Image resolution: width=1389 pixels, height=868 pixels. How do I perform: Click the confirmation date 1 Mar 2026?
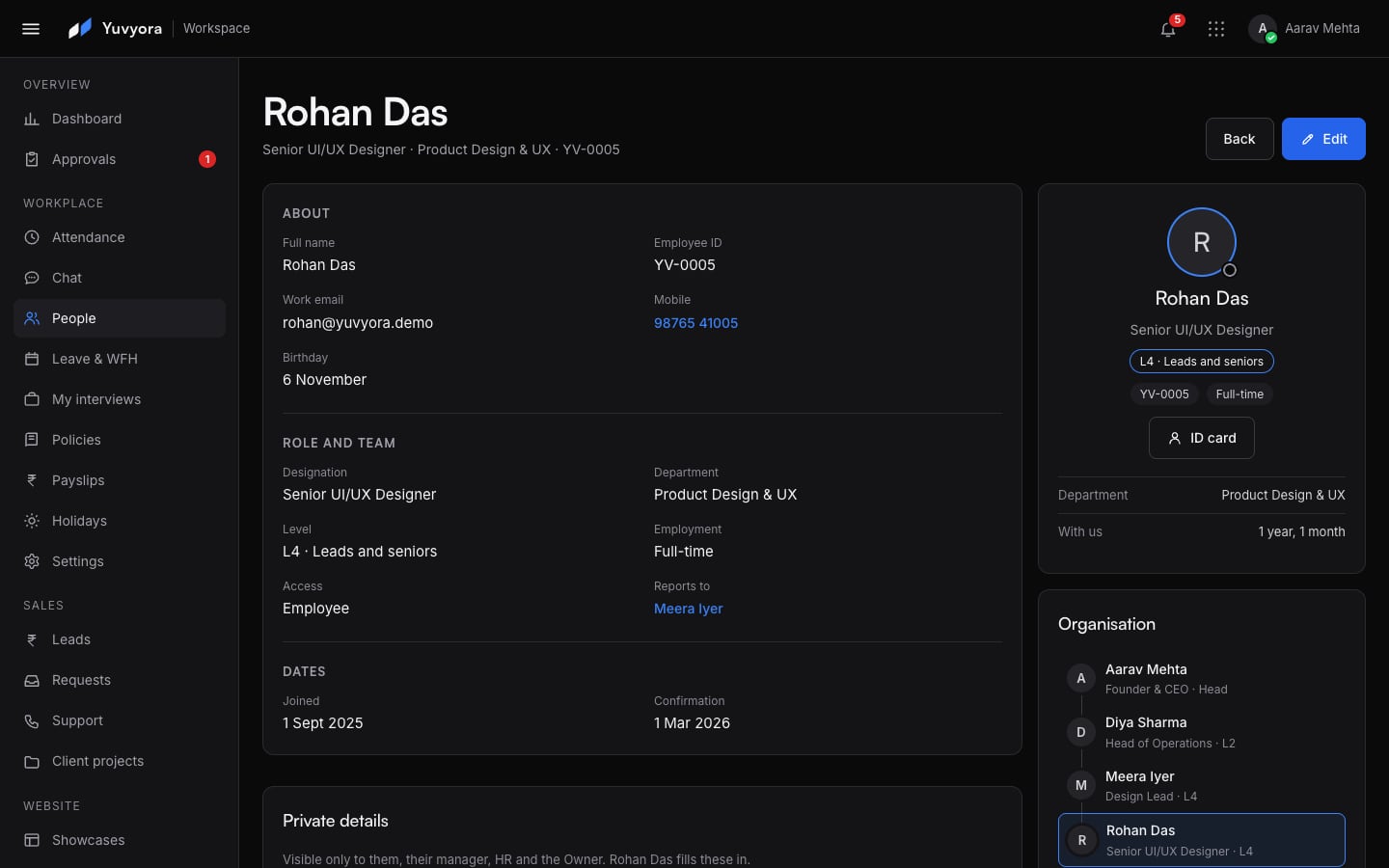point(692,723)
